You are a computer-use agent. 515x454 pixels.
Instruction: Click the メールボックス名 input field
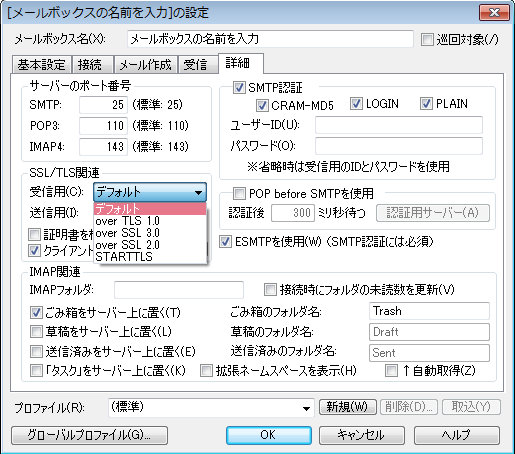[x=270, y=39]
